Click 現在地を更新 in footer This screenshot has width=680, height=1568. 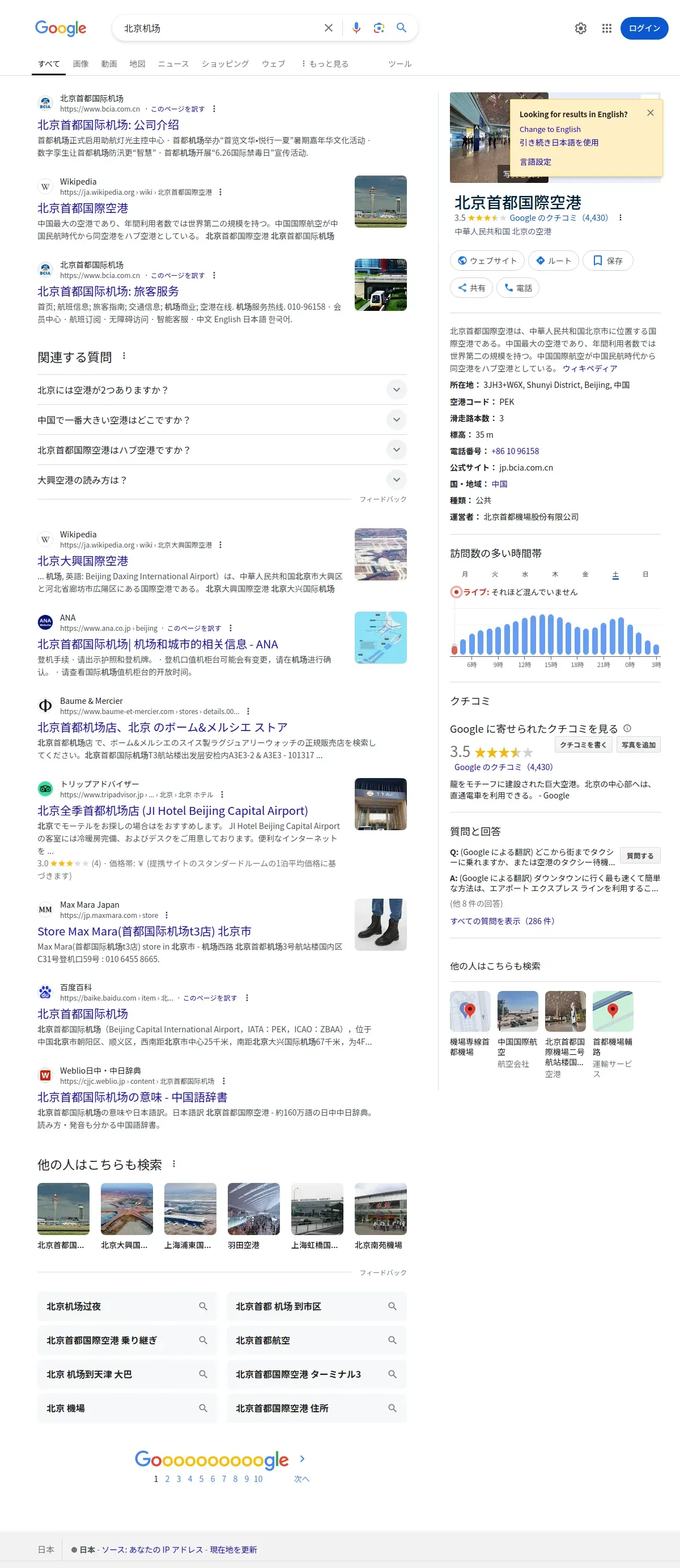pos(233,1550)
